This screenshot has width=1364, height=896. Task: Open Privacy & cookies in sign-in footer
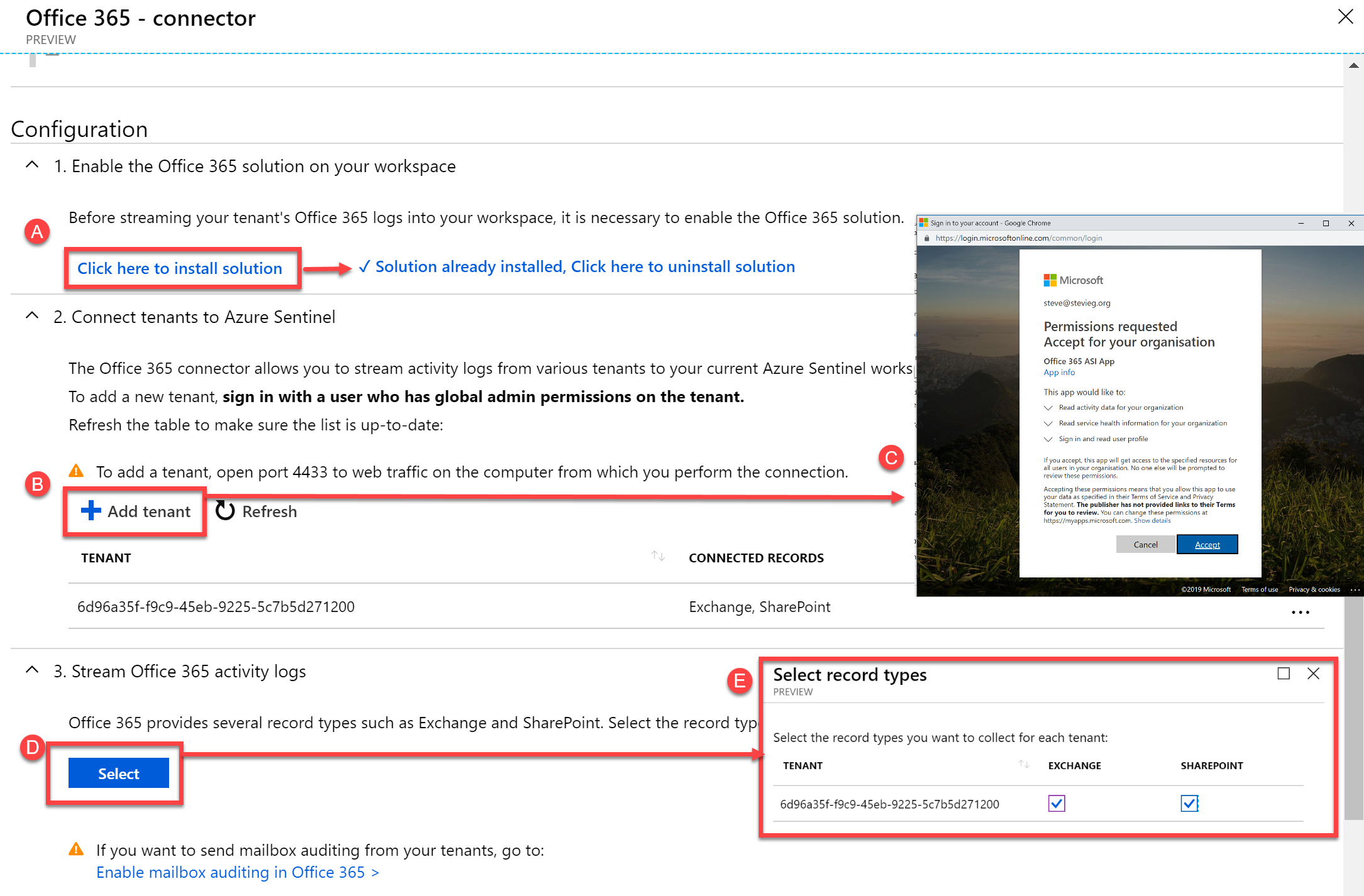1314,589
